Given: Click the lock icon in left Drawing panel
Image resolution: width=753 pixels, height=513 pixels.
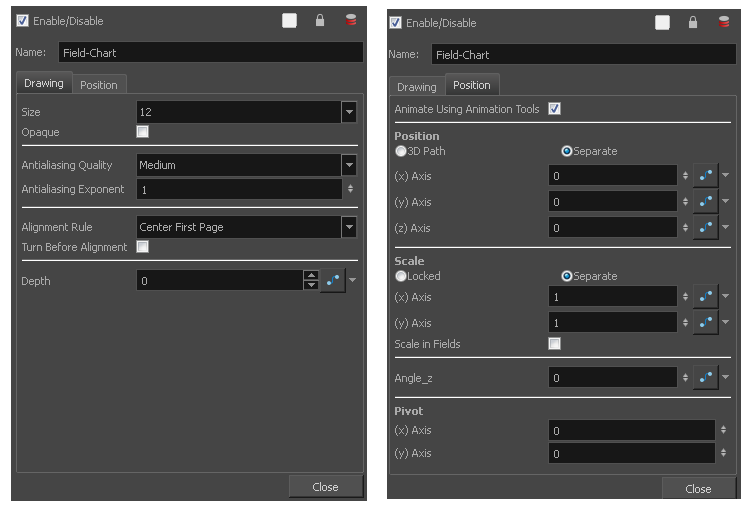Looking at the screenshot, I should [320, 20].
